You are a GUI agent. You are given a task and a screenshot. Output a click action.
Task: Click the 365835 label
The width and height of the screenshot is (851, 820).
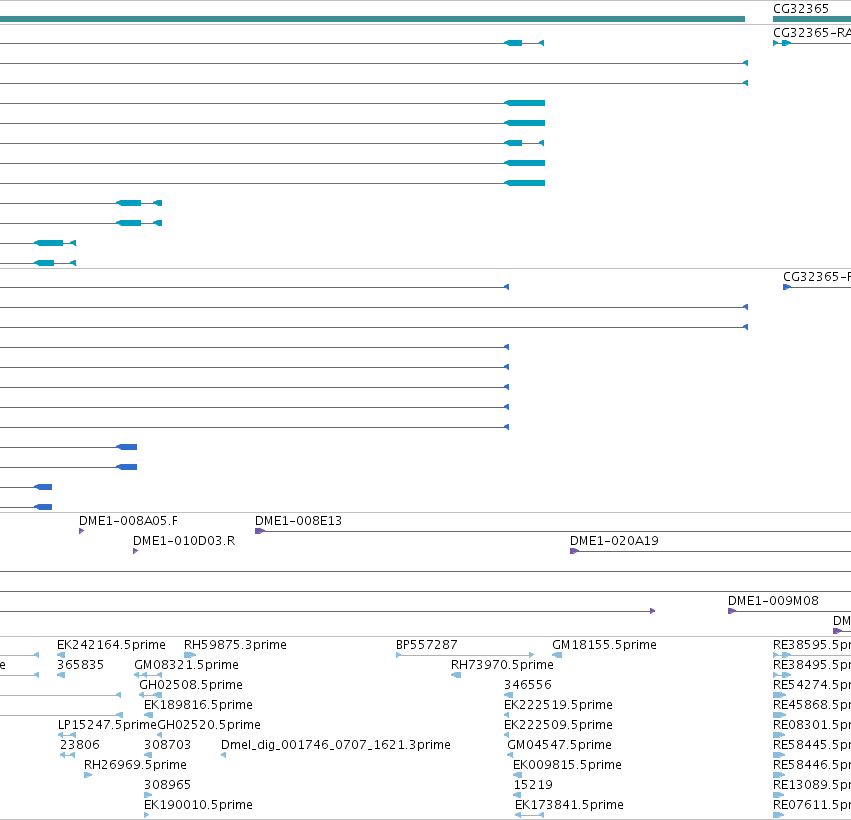tap(80, 665)
